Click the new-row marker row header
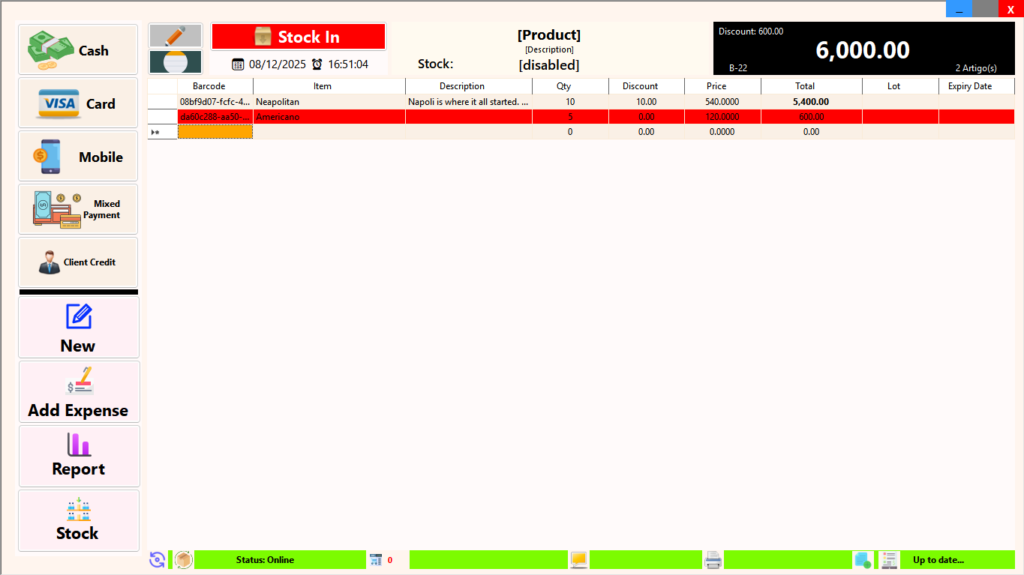The width and height of the screenshot is (1024, 575). (162, 132)
